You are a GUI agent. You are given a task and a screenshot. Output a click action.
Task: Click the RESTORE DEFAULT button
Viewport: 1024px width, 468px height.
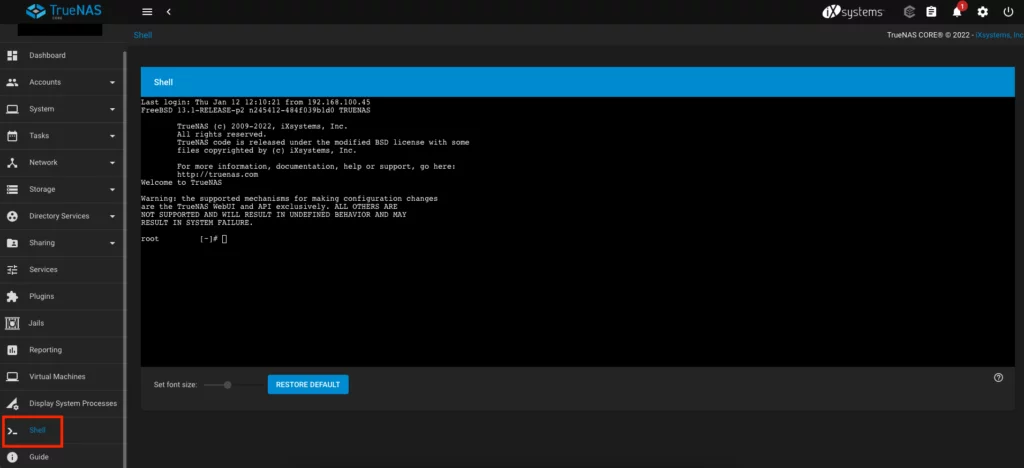pyautogui.click(x=308, y=384)
